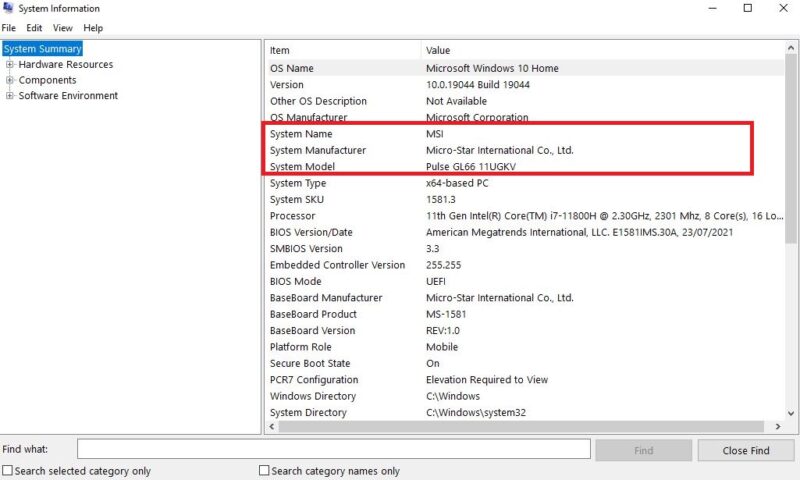Click the horizontal scrollbar left arrow

pyautogui.click(x=272, y=426)
